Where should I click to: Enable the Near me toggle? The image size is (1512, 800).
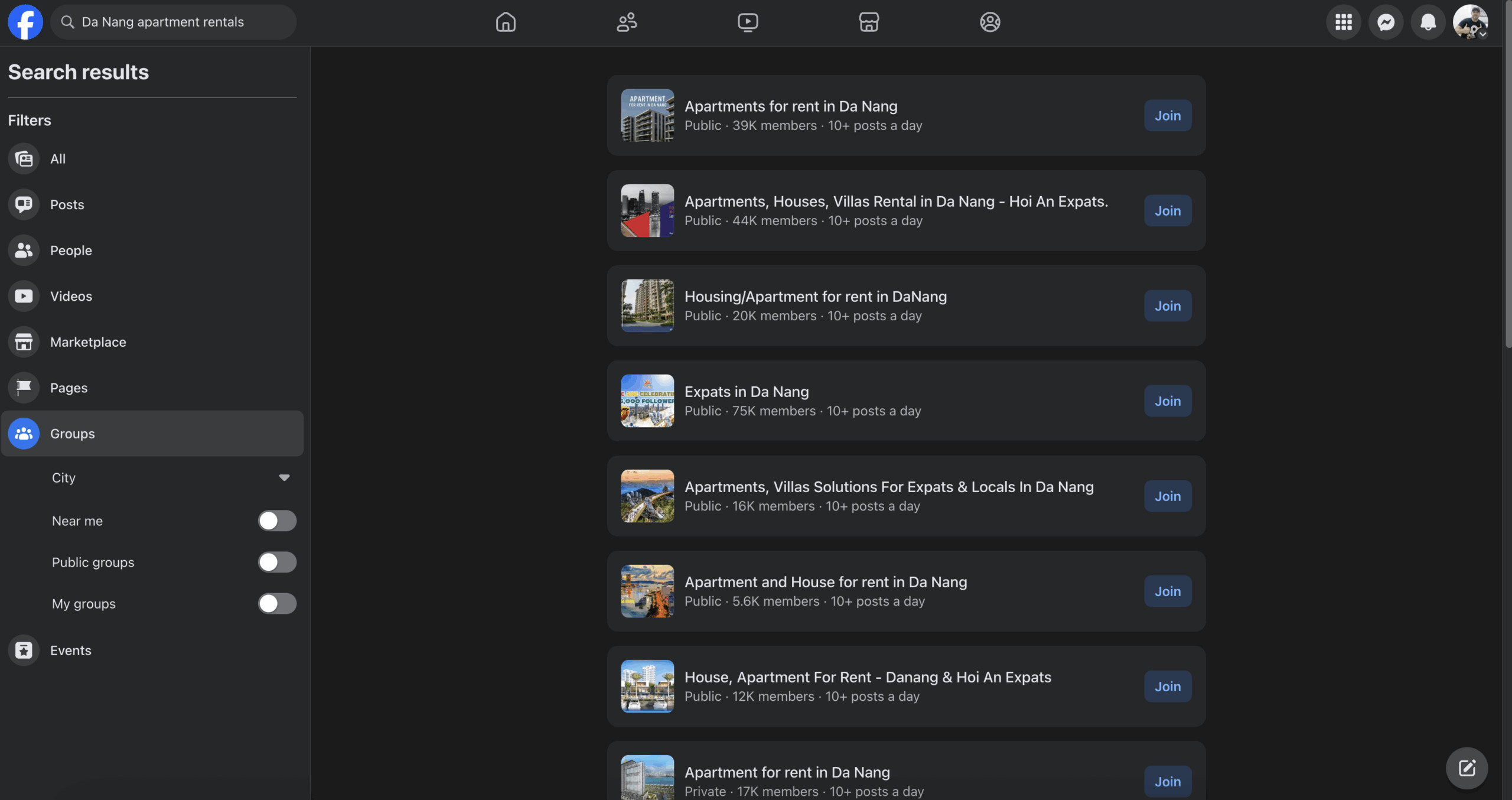(x=277, y=521)
